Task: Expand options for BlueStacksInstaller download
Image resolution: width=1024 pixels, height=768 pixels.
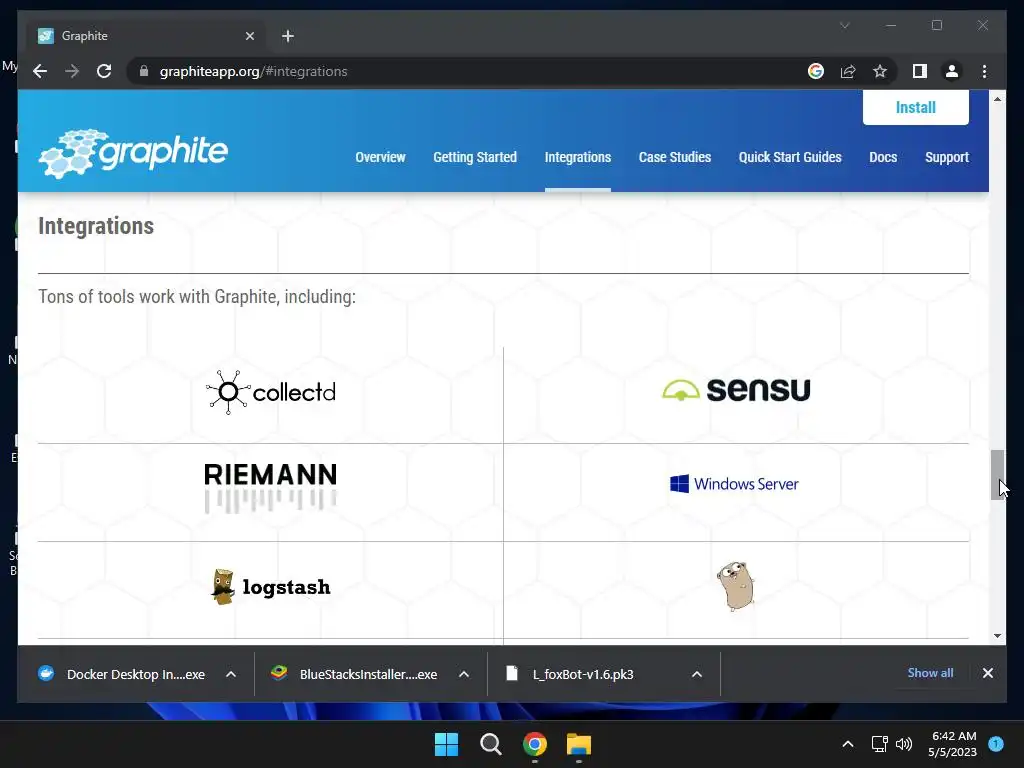Action: point(464,674)
